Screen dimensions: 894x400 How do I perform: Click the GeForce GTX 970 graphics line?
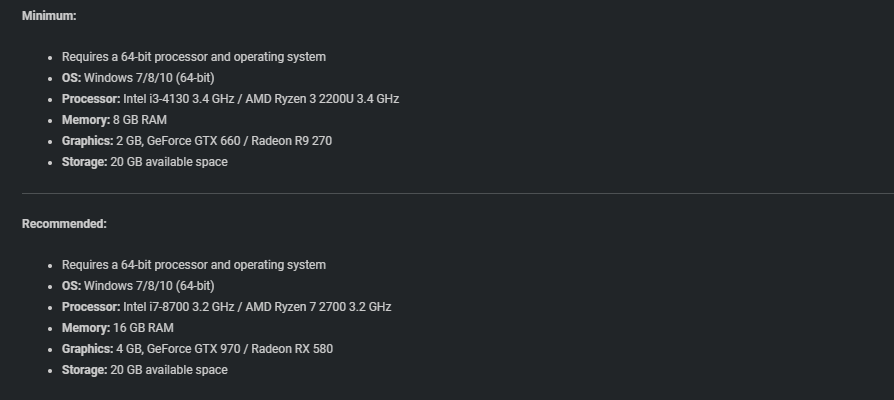click(197, 349)
